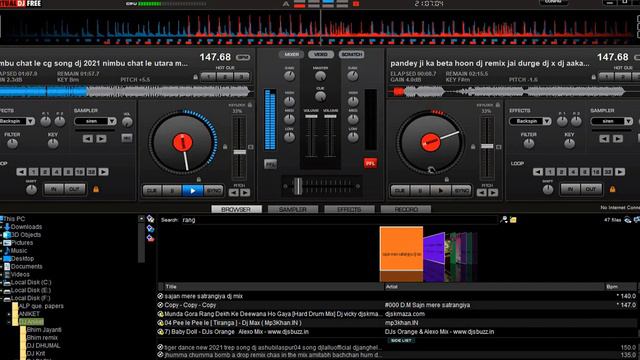Click the right deck pitch fader handle
The width and height of the screenshot is (640, 360).
487,146
